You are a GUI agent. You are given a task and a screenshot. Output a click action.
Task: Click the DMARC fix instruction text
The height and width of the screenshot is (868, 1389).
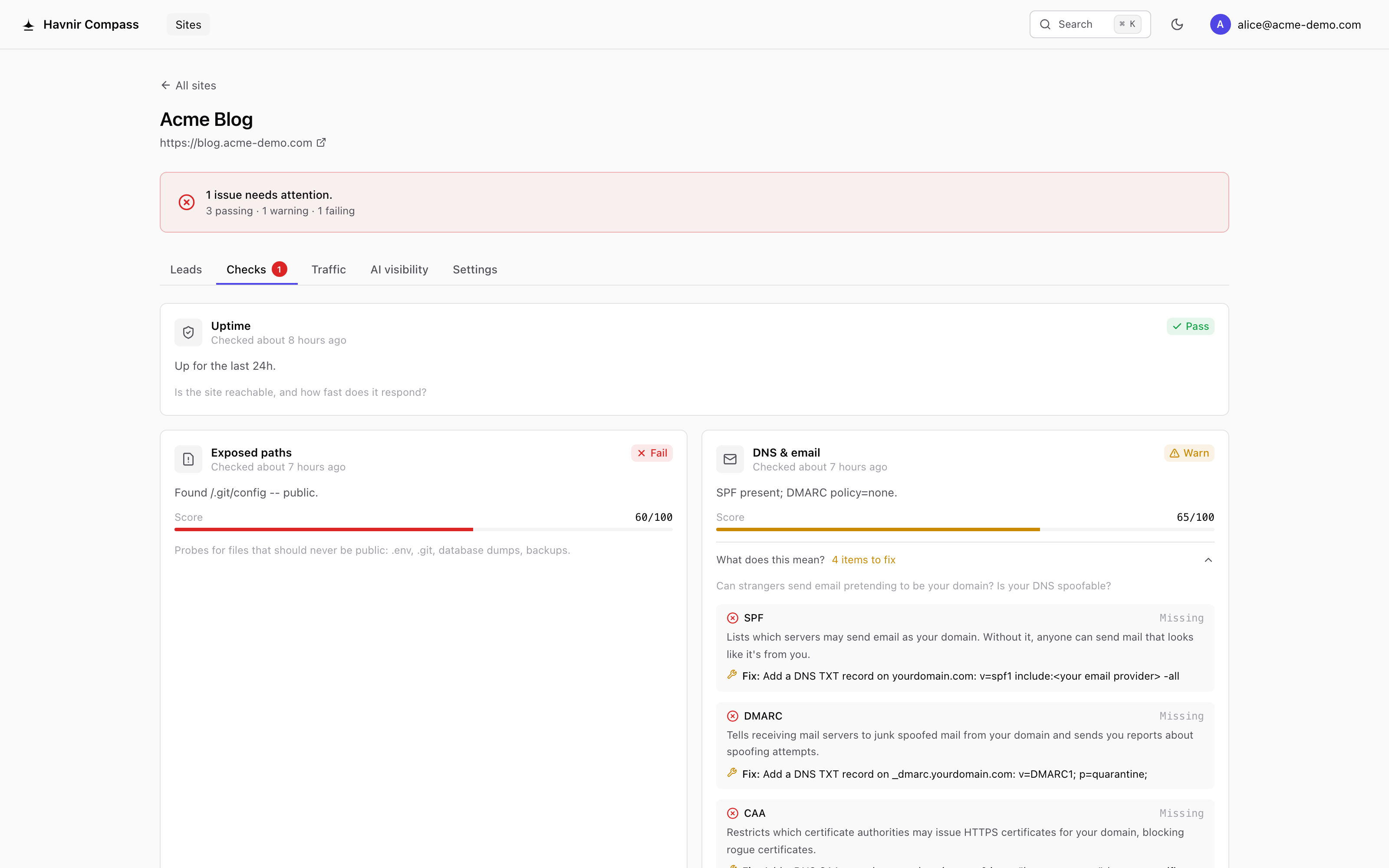[x=944, y=774]
